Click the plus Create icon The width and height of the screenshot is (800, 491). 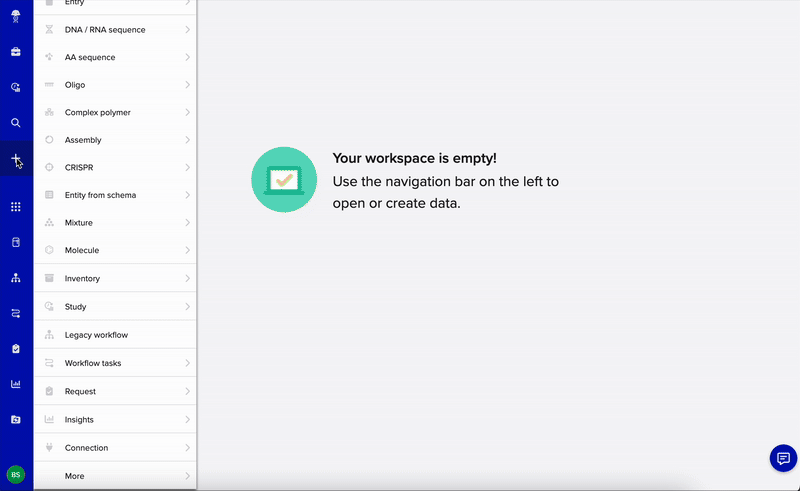[x=15, y=159]
